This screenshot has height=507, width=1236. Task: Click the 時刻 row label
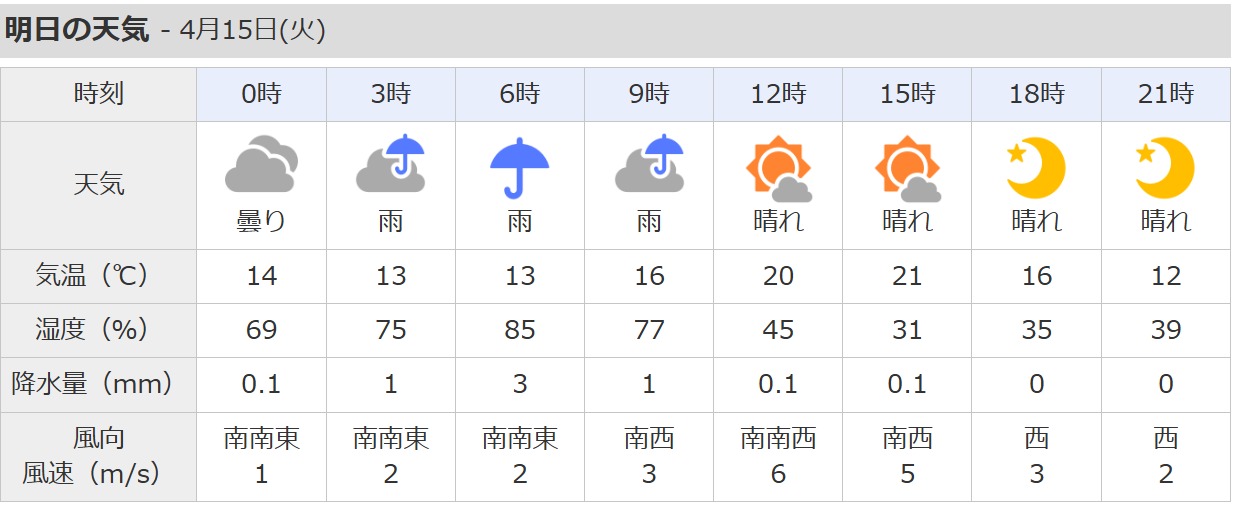(x=99, y=95)
